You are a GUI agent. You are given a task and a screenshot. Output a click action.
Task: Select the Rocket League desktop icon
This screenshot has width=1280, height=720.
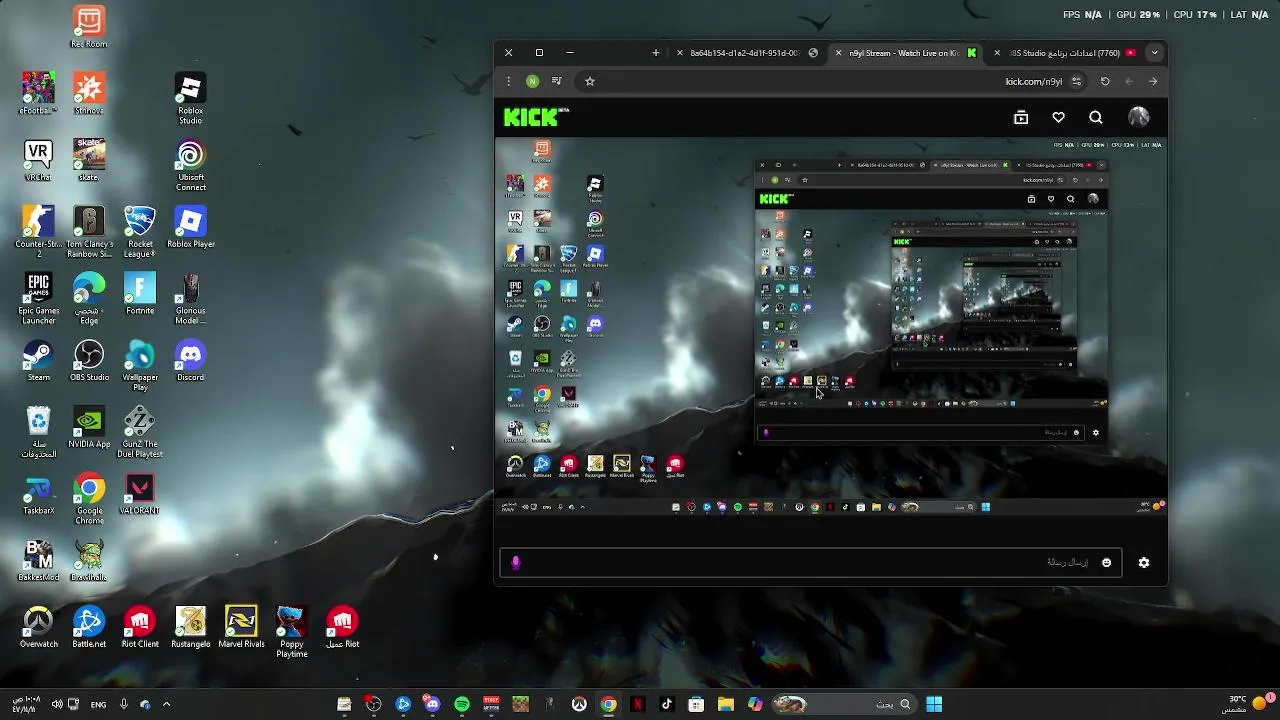(x=140, y=232)
